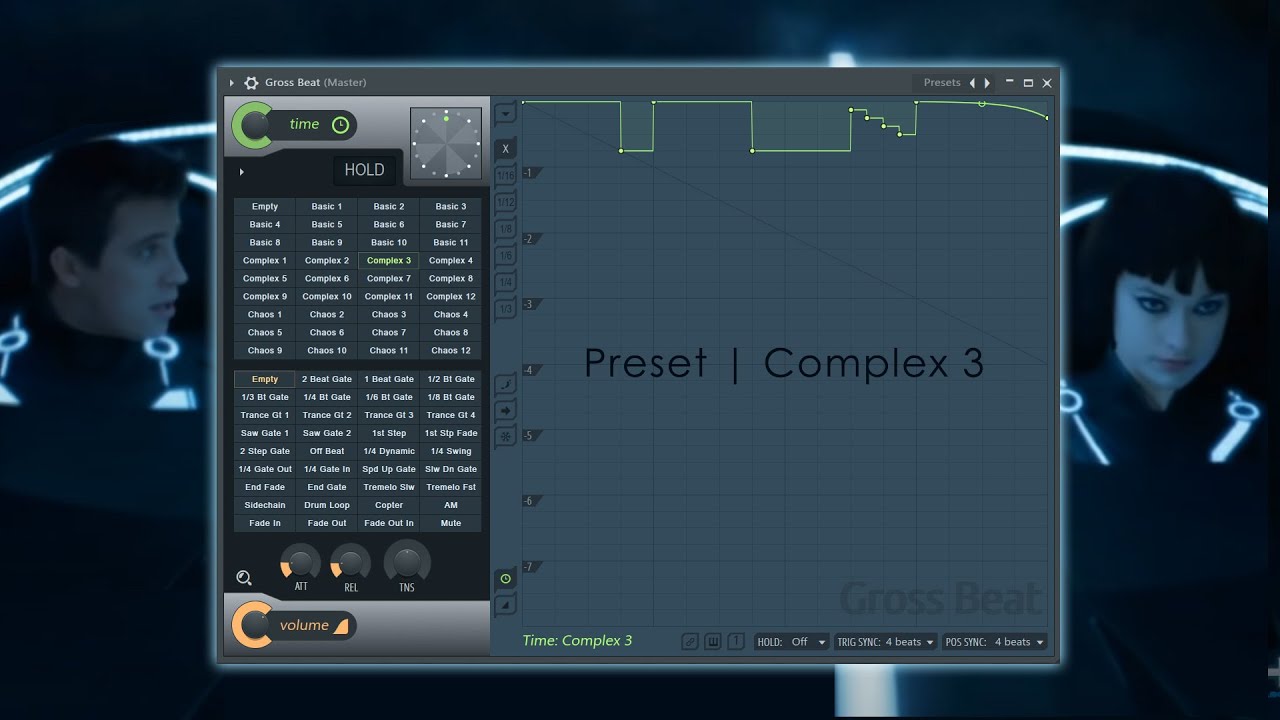1280x720 pixels.
Task: Select time preset Empty
Action: point(265,207)
